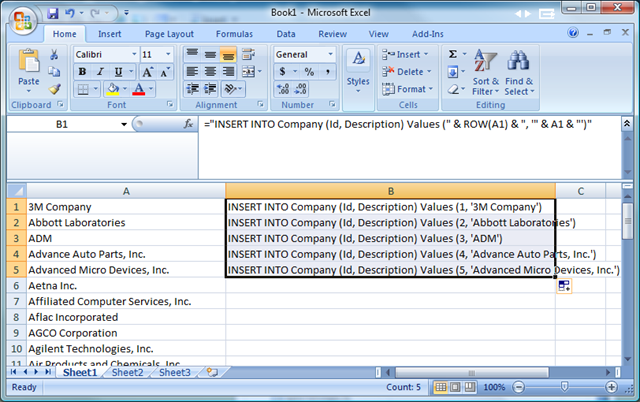Increase decimal places
640x402 pixels.
tap(283, 89)
